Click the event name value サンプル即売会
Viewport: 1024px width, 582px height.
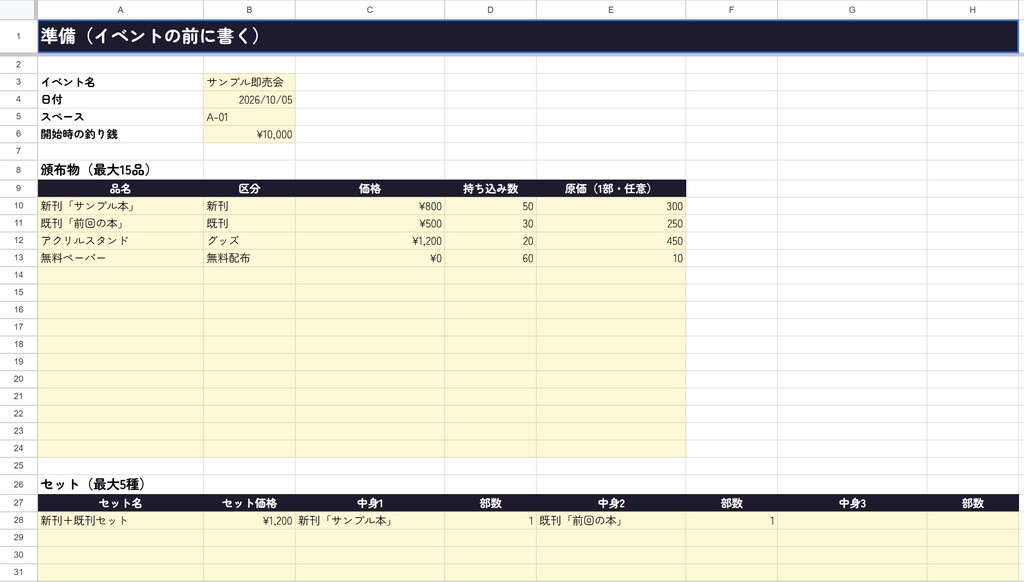point(249,82)
